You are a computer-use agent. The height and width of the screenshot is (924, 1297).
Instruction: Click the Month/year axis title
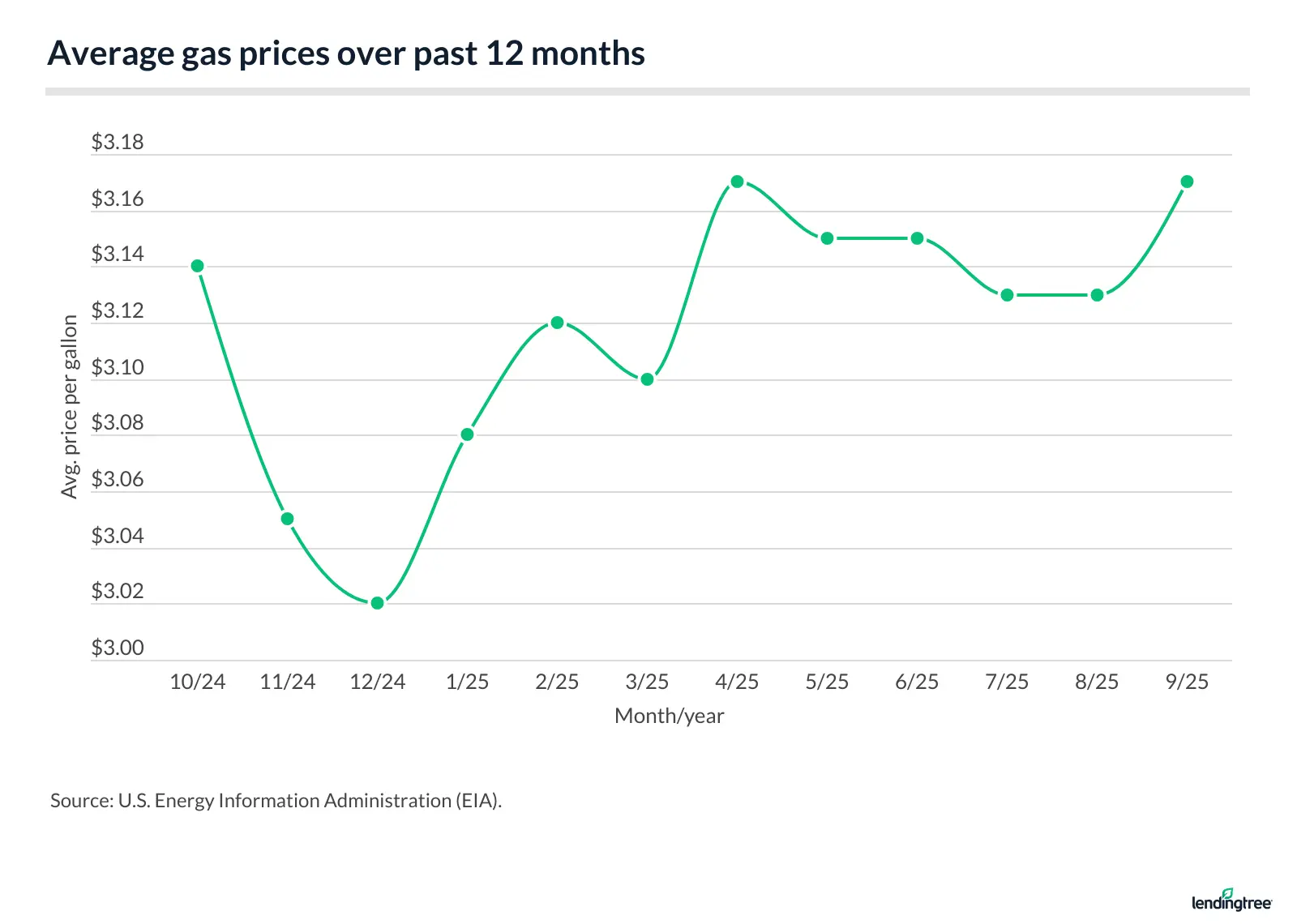pos(669,716)
